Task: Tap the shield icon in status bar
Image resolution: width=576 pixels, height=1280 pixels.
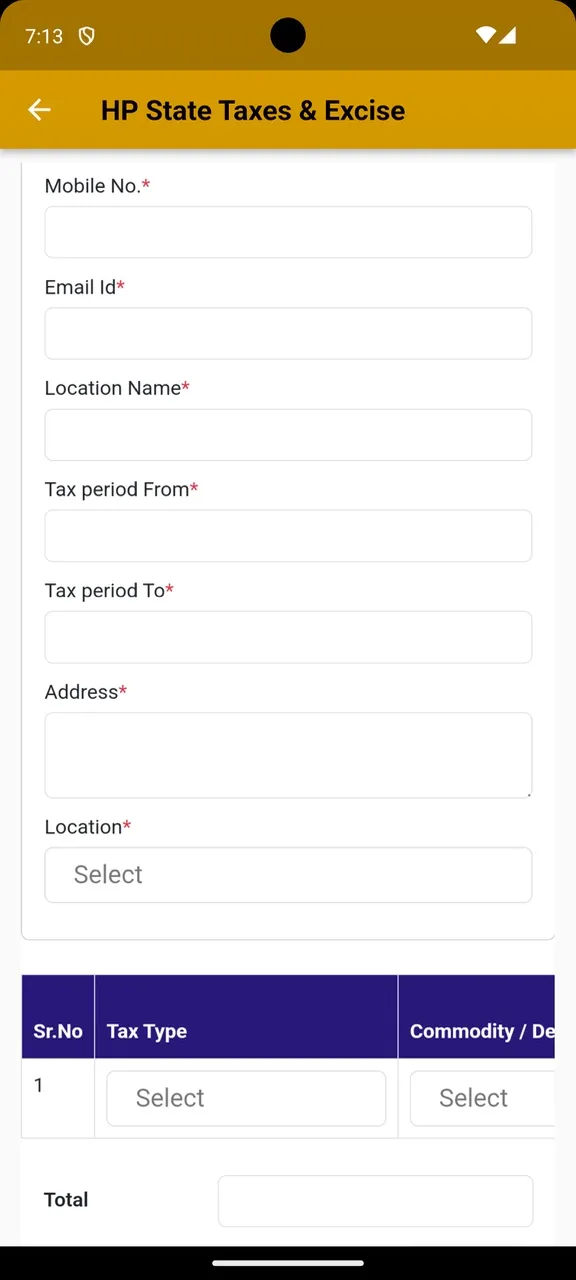Action: (87, 36)
